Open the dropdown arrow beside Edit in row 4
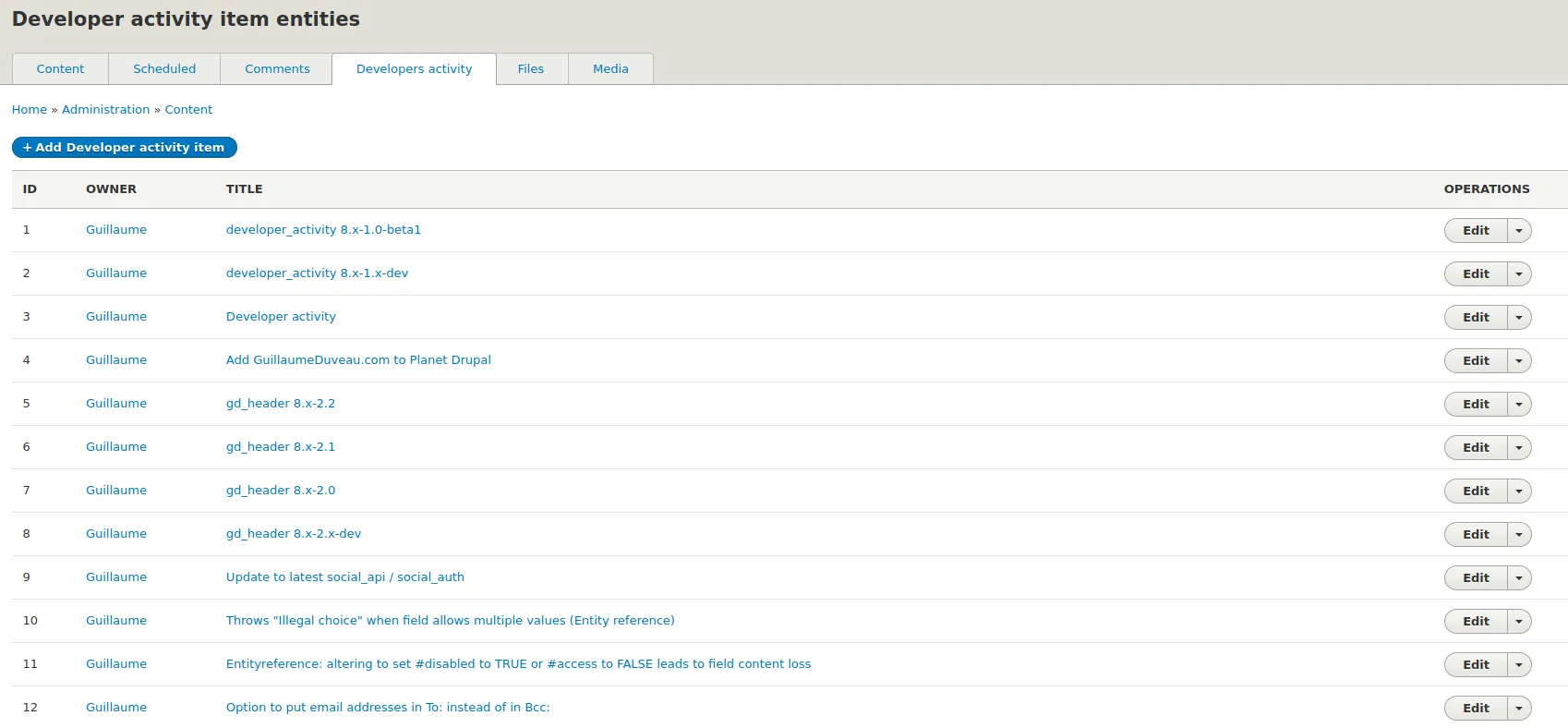Screen dimensions: 1568x728 click(1518, 361)
